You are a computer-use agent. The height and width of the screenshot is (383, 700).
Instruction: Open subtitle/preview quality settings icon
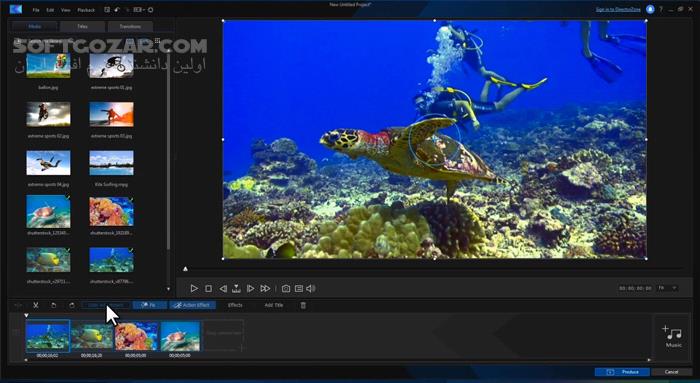pyautogui.click(x=299, y=289)
